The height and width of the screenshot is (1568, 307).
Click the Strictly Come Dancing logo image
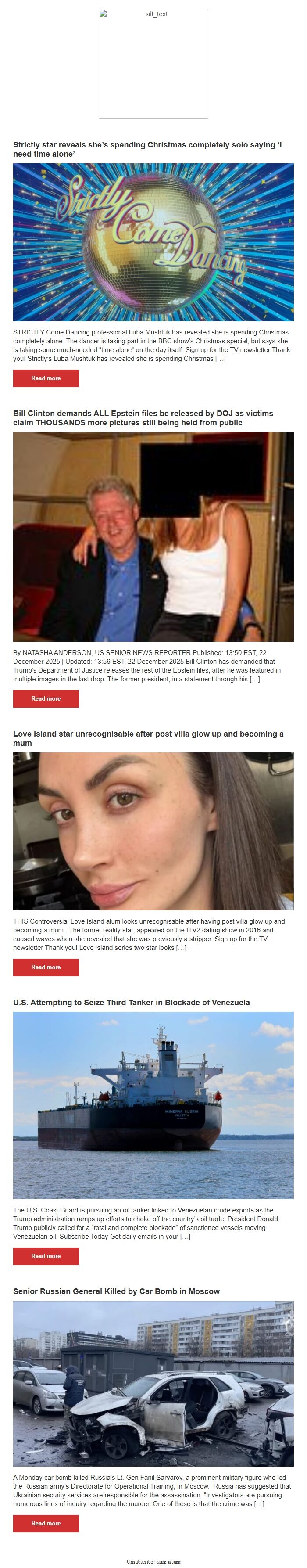(153, 242)
